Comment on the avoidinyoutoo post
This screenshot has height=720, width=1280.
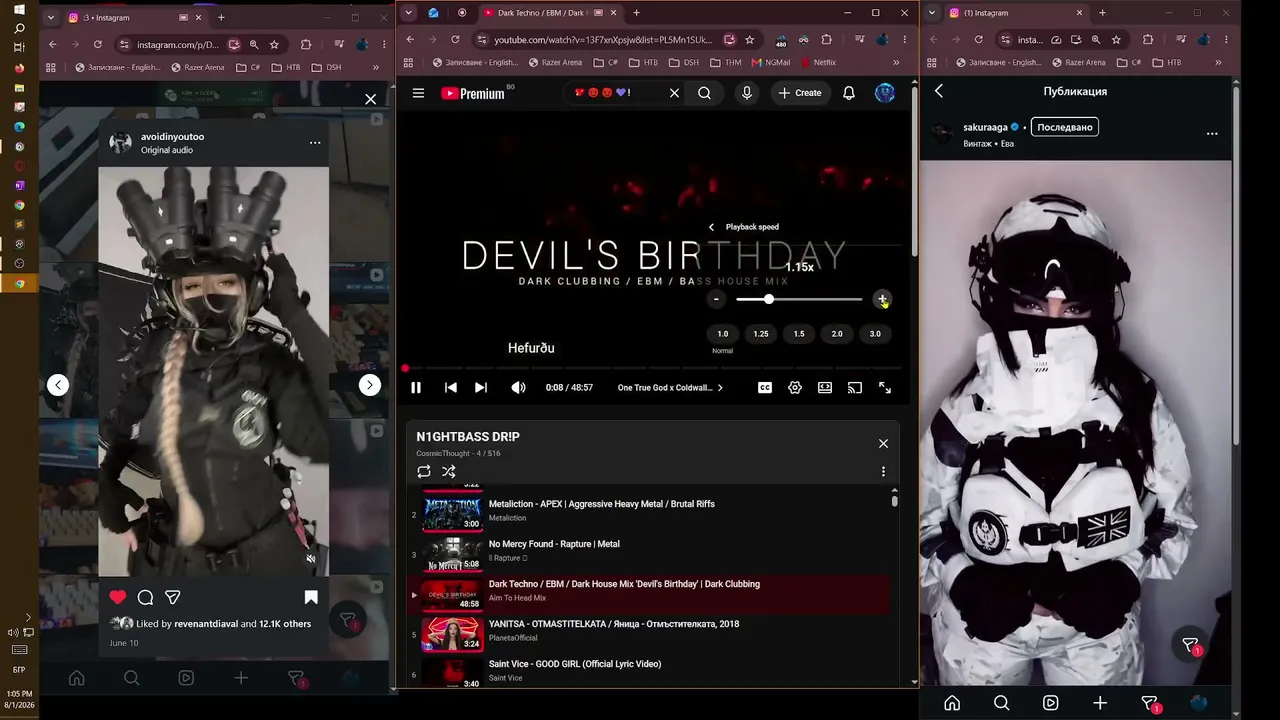click(x=145, y=597)
